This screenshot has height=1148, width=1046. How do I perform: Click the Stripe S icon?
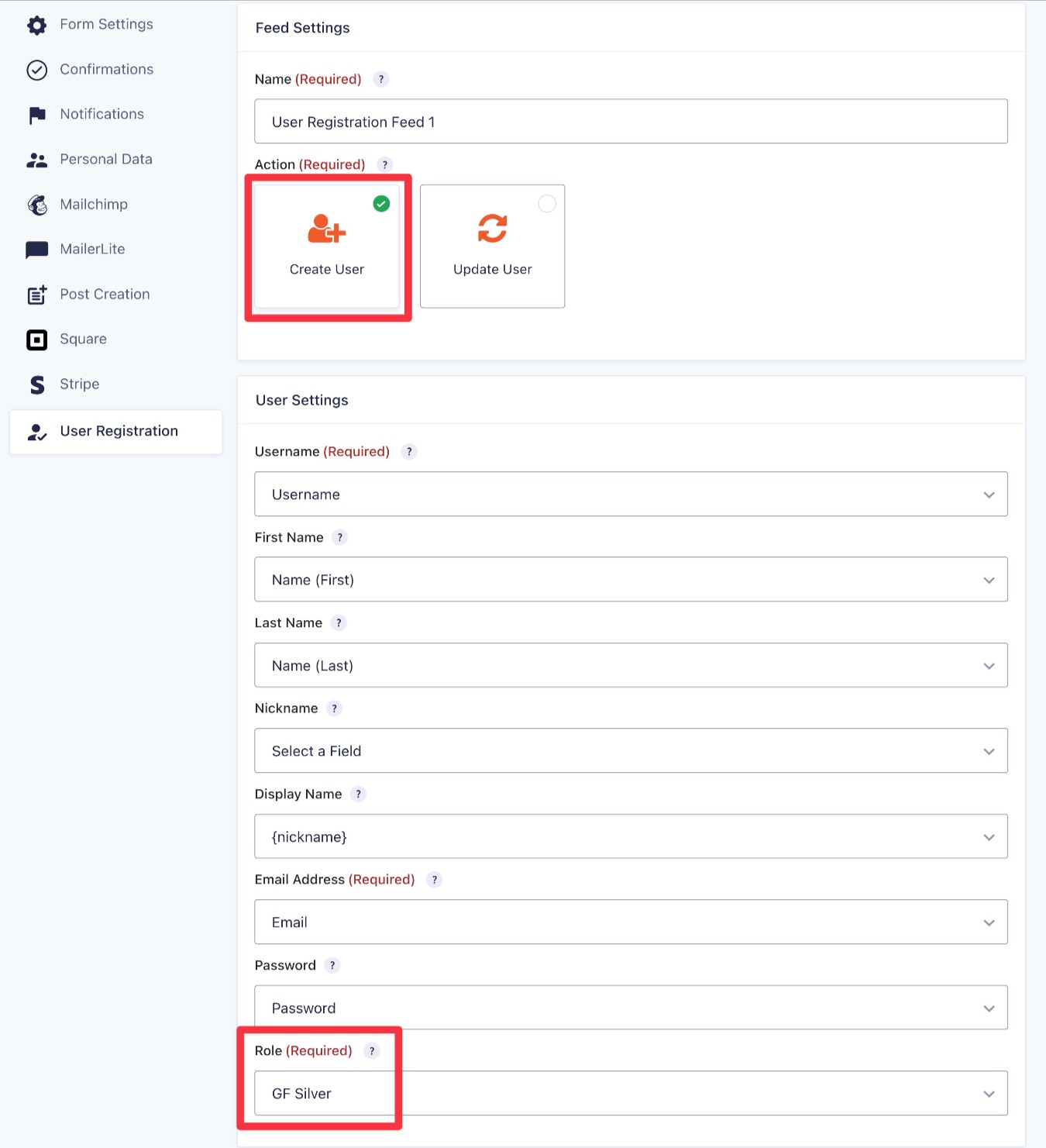pyautogui.click(x=36, y=384)
